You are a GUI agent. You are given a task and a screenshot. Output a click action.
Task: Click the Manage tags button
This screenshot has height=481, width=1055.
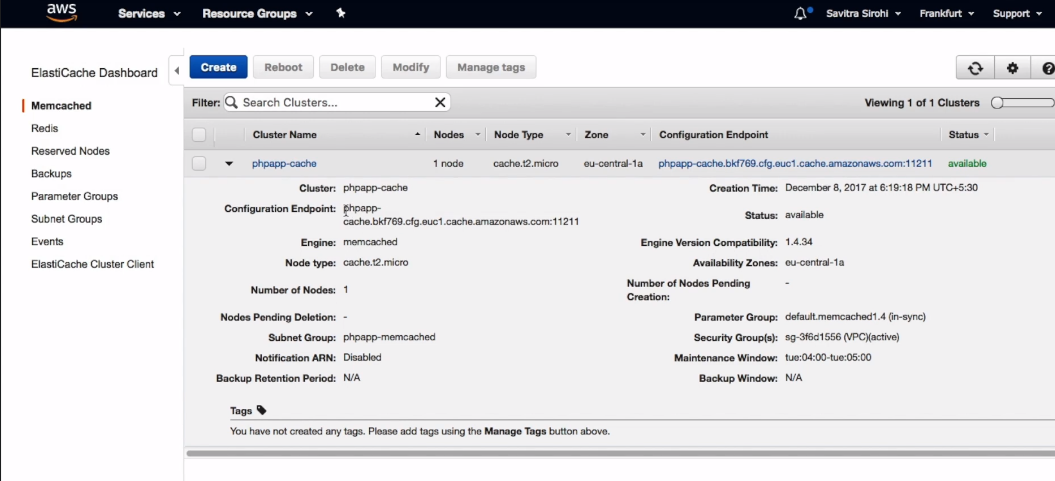(x=491, y=67)
